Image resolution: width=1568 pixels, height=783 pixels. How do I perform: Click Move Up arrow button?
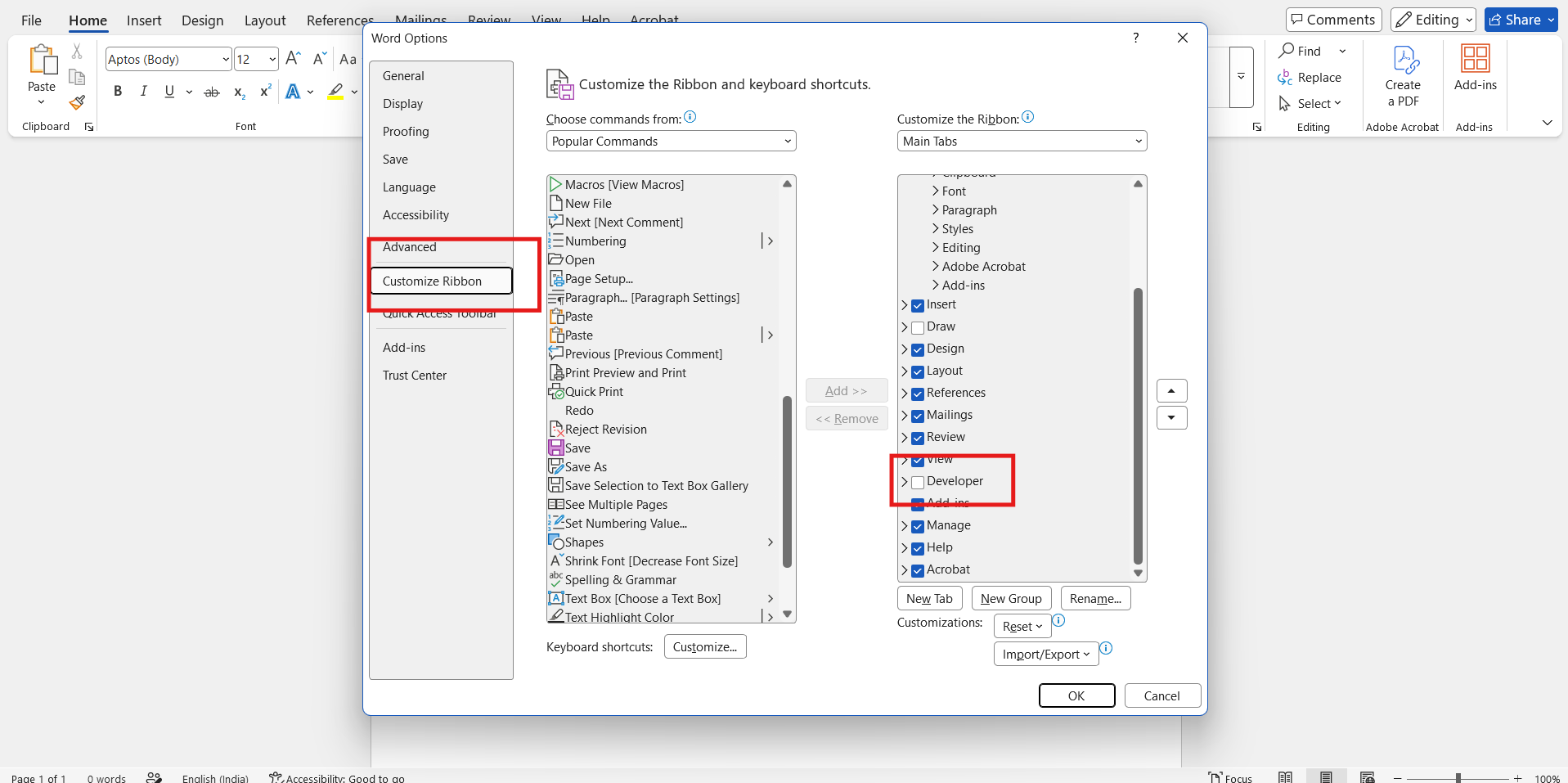[1171, 391]
